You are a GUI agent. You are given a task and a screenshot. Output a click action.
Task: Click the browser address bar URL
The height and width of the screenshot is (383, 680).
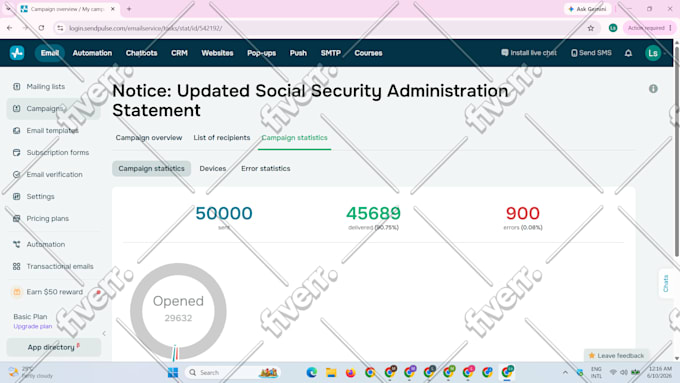[146, 28]
